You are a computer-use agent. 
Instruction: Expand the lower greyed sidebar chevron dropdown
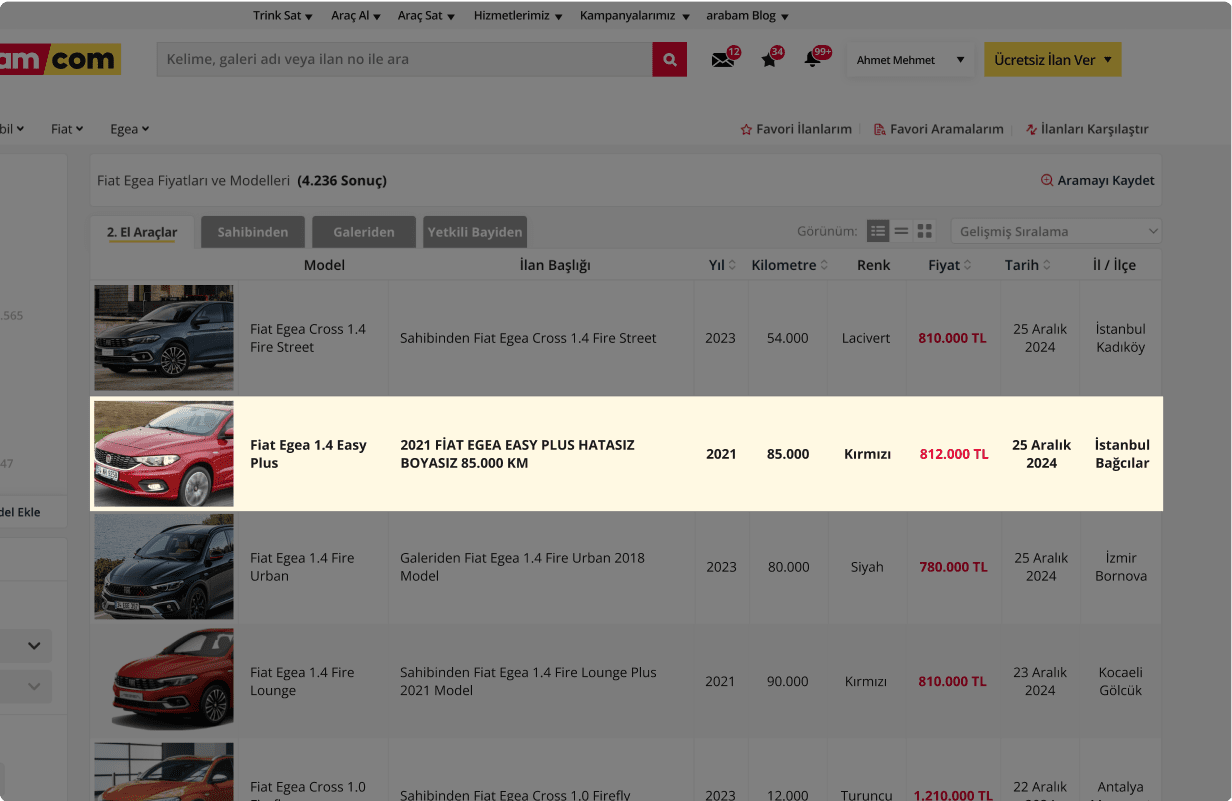tap(33, 686)
